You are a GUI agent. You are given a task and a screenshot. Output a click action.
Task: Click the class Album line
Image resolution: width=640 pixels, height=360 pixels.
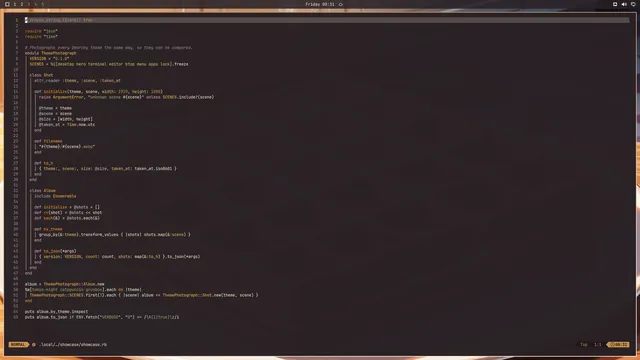pos(42,191)
